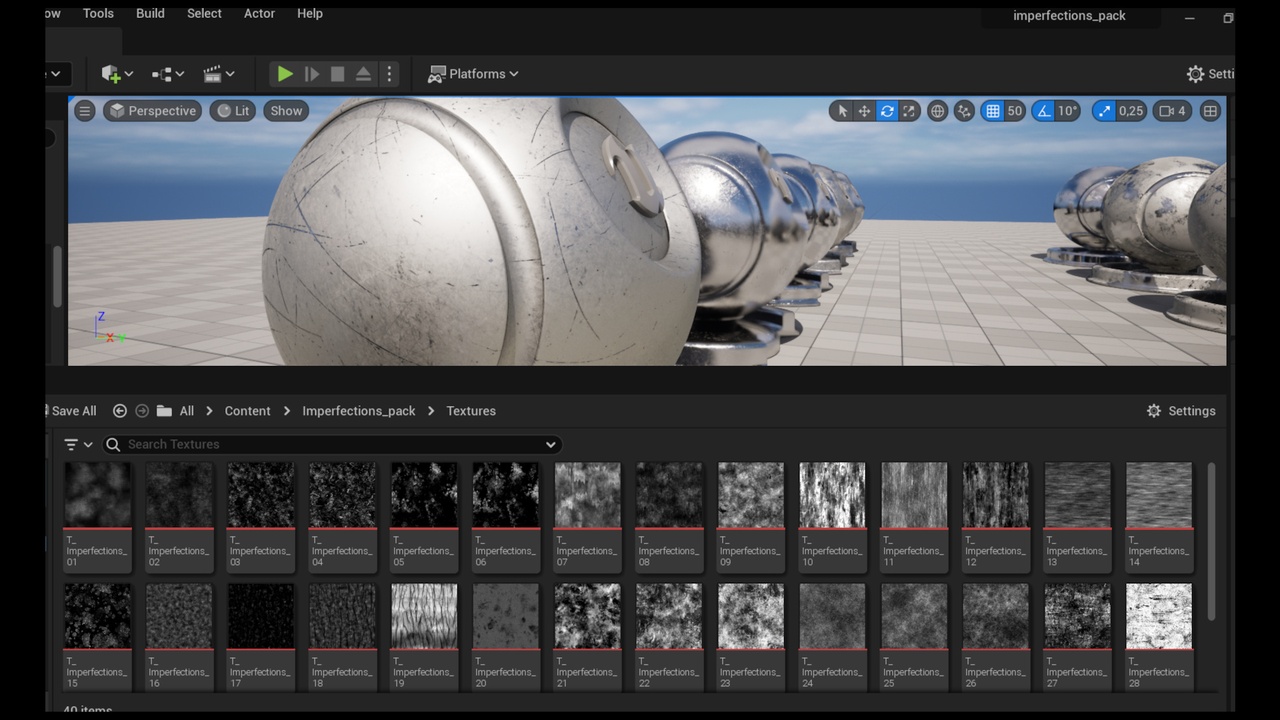Open the content browser filter menu
Image resolution: width=1280 pixels, height=720 pixels.
point(78,444)
